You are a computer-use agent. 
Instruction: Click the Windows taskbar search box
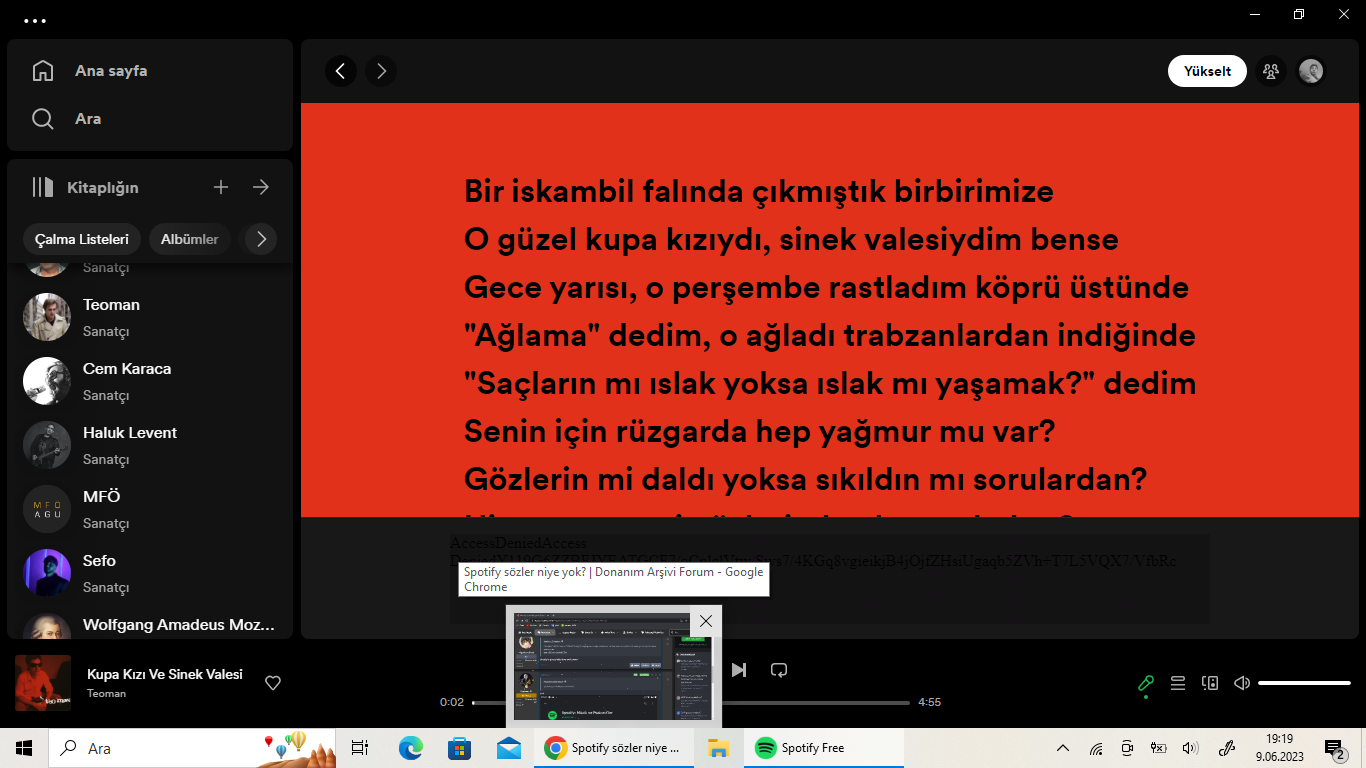coord(191,748)
